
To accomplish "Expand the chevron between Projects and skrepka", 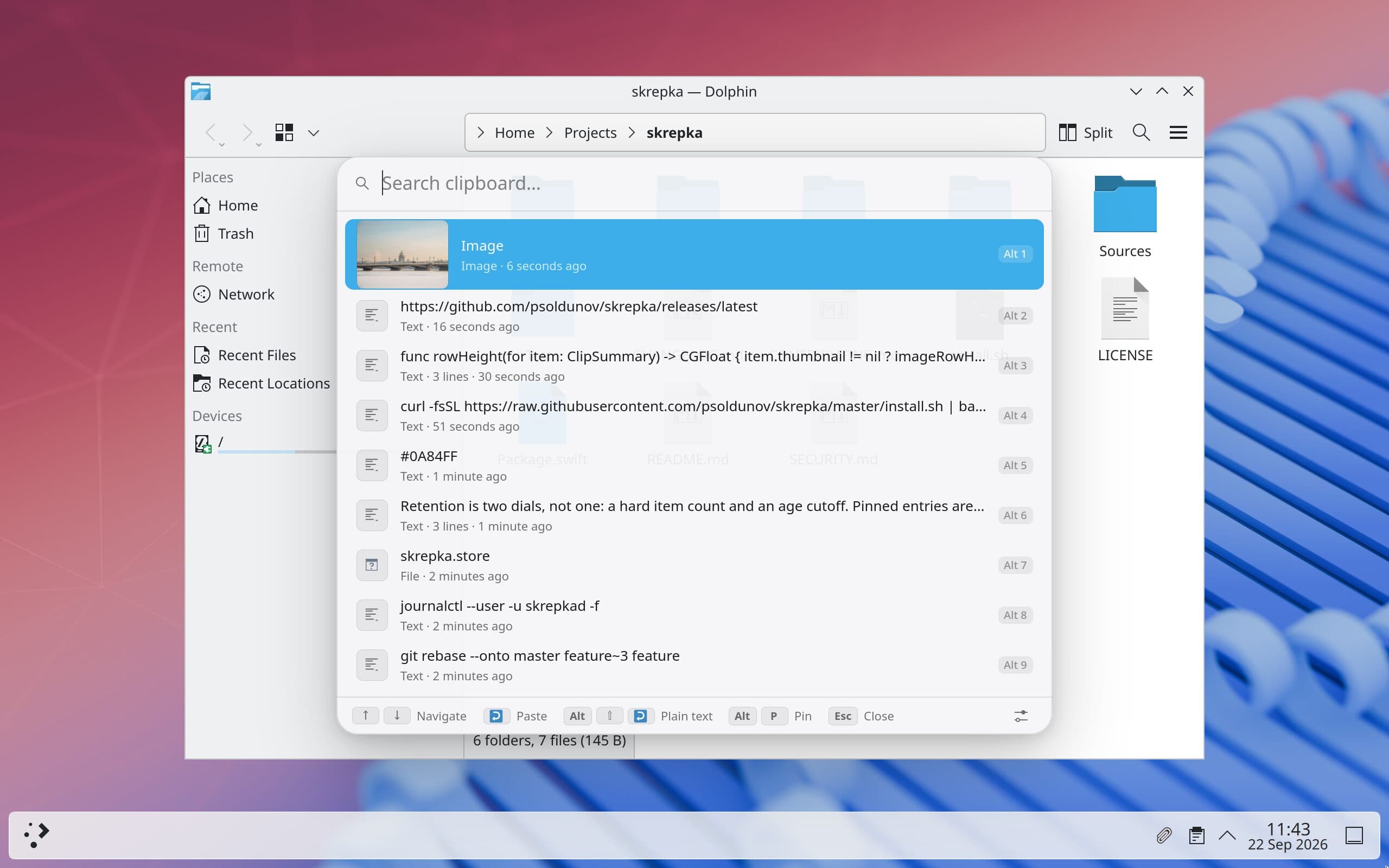I will [632, 132].
